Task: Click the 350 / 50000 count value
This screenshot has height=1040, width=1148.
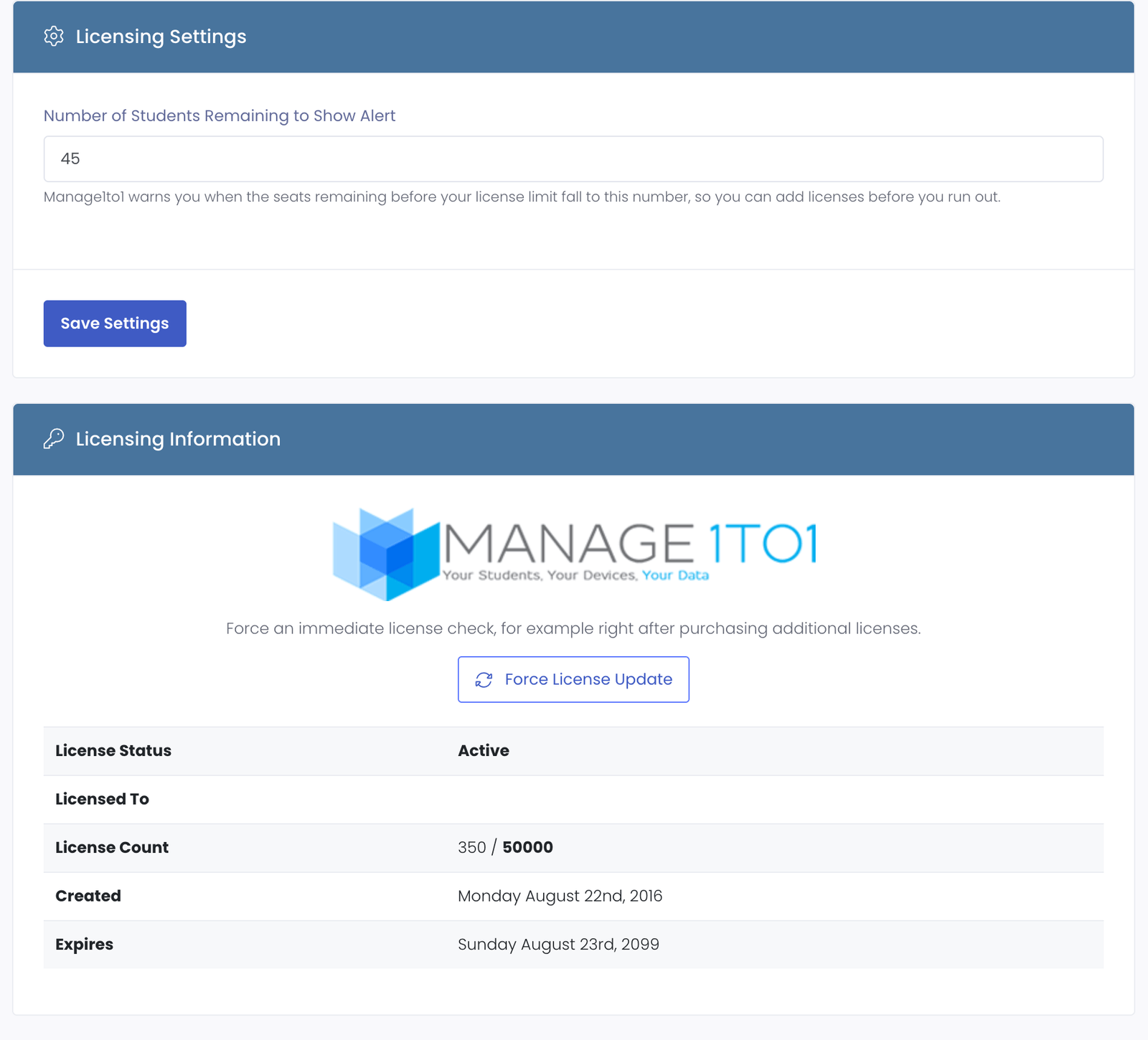Action: pos(505,847)
